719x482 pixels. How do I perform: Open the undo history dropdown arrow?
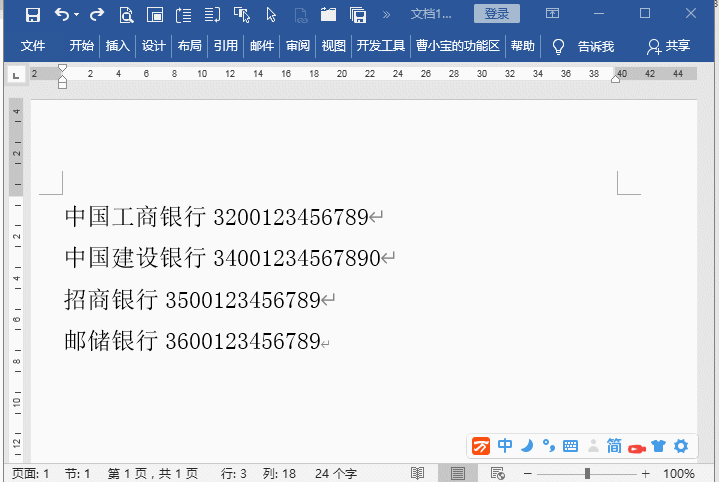click(x=76, y=15)
